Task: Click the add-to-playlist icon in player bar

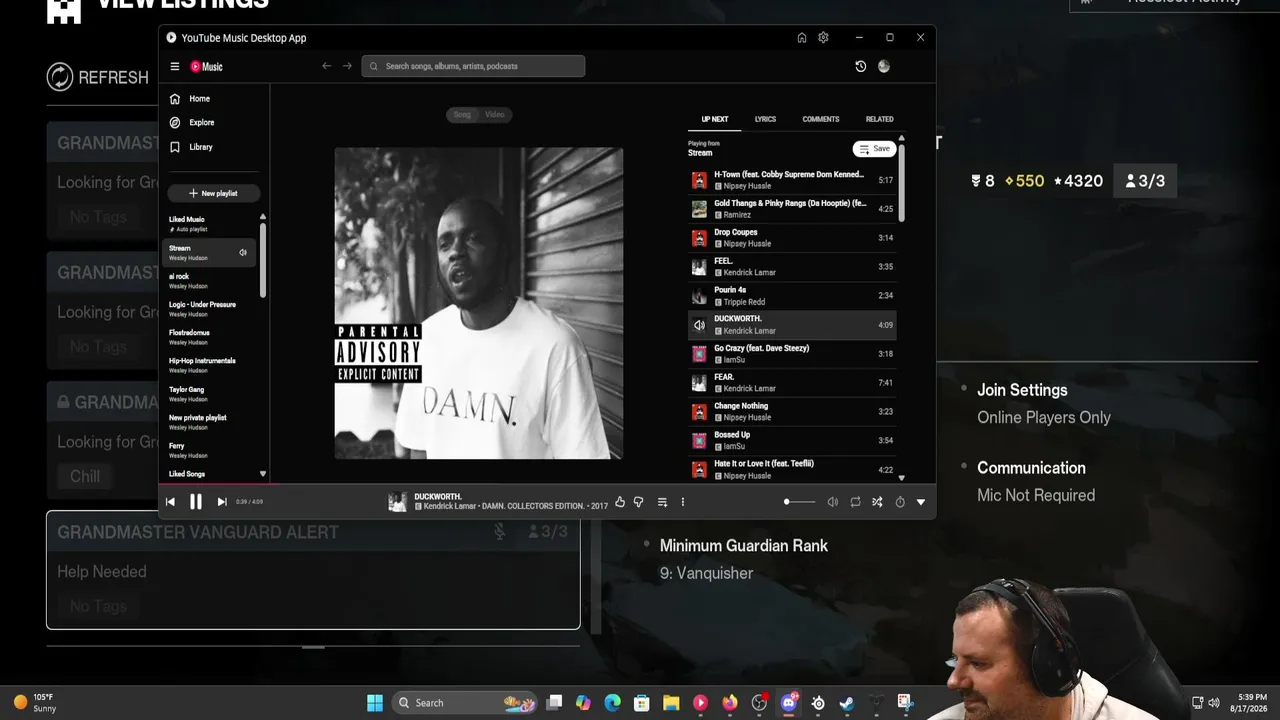Action: click(662, 502)
